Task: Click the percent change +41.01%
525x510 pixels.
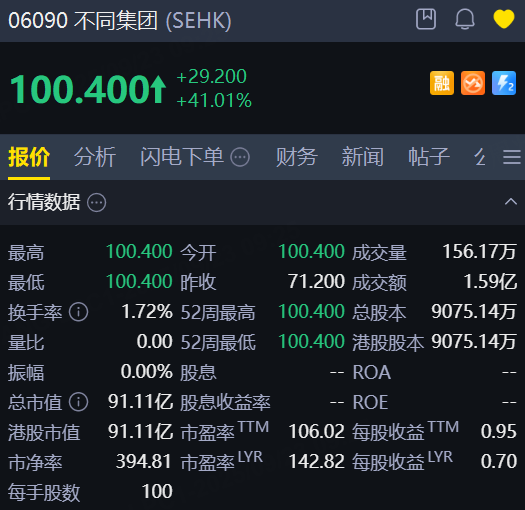Action: click(x=214, y=100)
